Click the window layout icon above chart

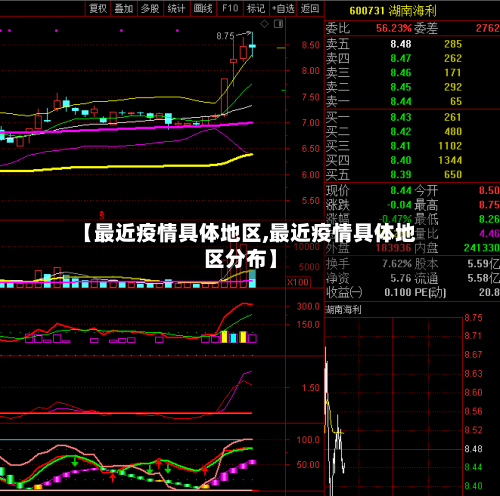278,24
